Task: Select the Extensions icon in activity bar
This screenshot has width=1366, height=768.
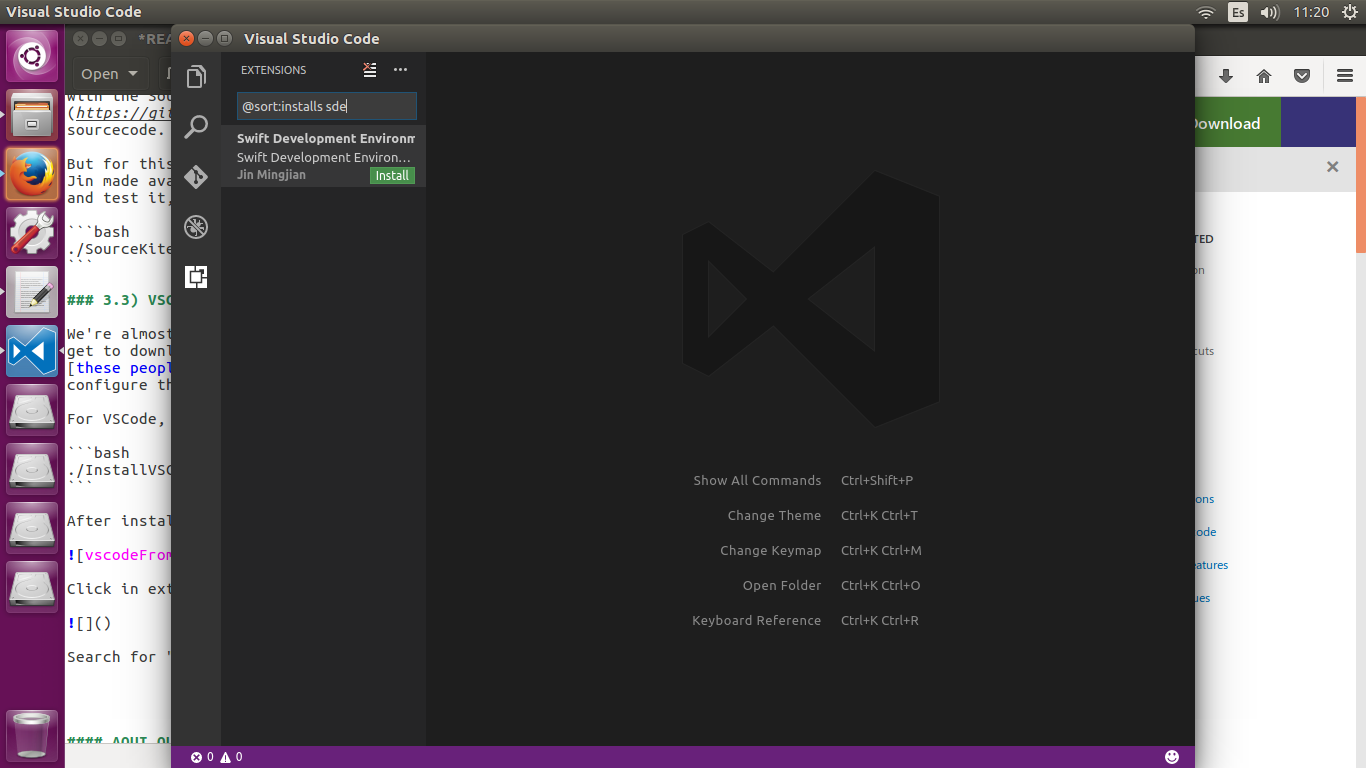Action: (x=196, y=277)
